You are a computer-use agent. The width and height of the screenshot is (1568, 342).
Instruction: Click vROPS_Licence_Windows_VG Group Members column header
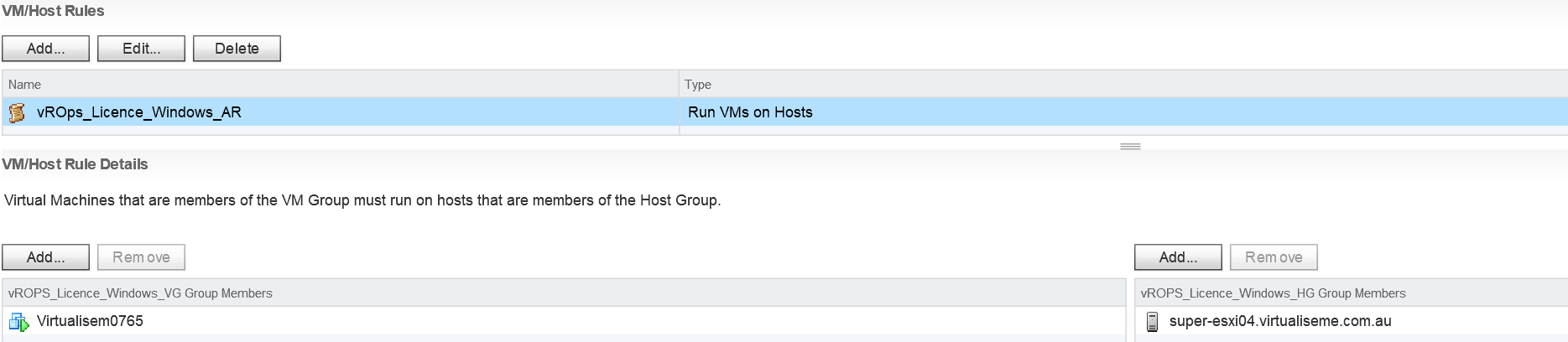[564, 293]
